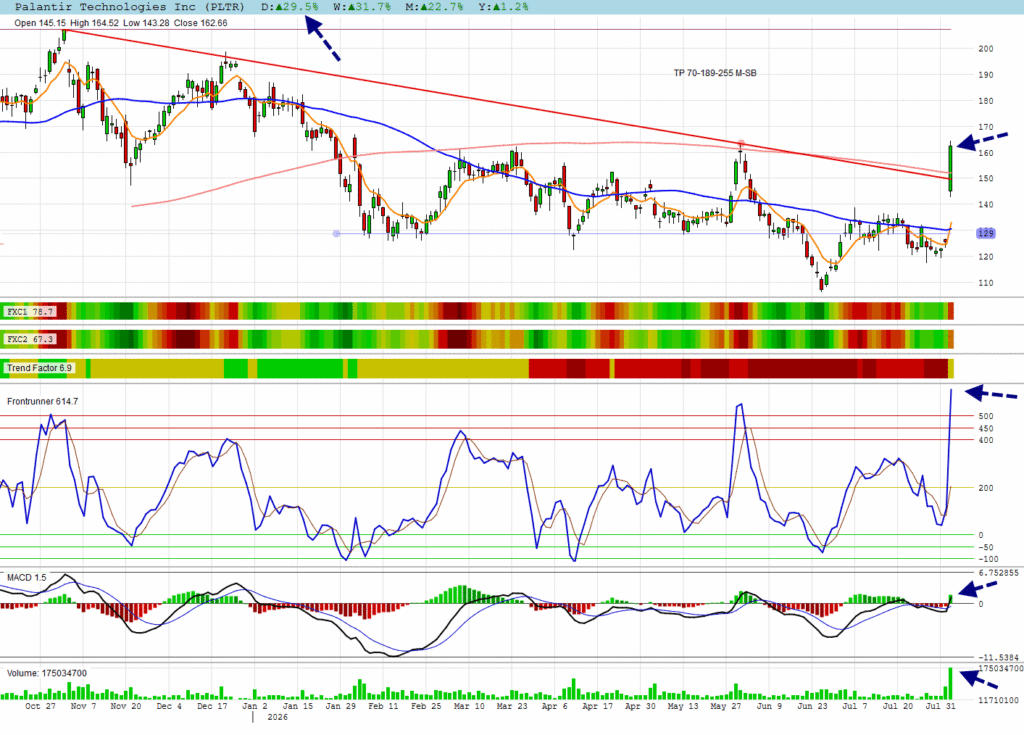Click the circle marker on trendline peak
Viewport: 1024px width, 735px height.
pos(741,143)
